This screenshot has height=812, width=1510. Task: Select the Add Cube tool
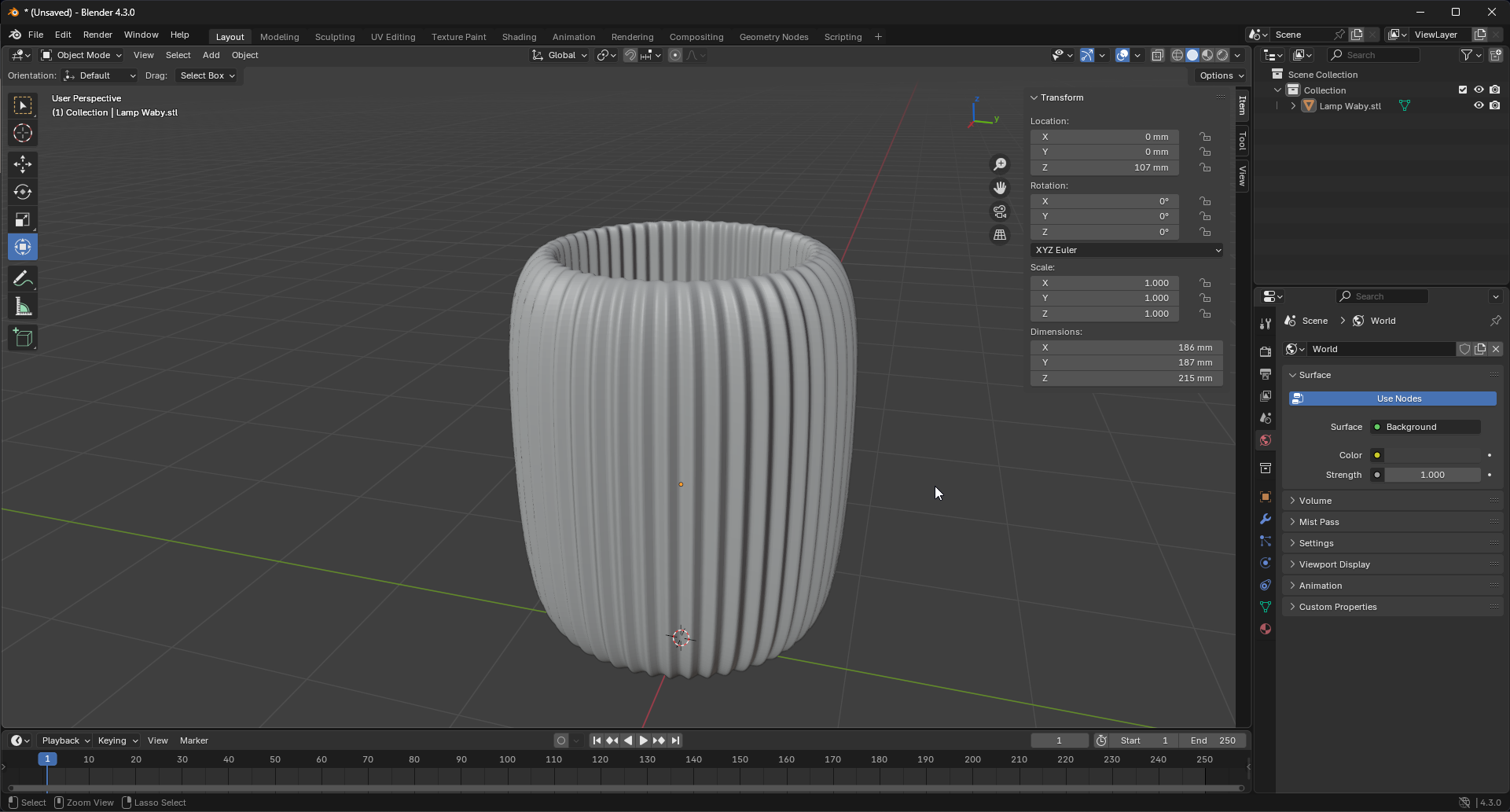click(x=23, y=338)
